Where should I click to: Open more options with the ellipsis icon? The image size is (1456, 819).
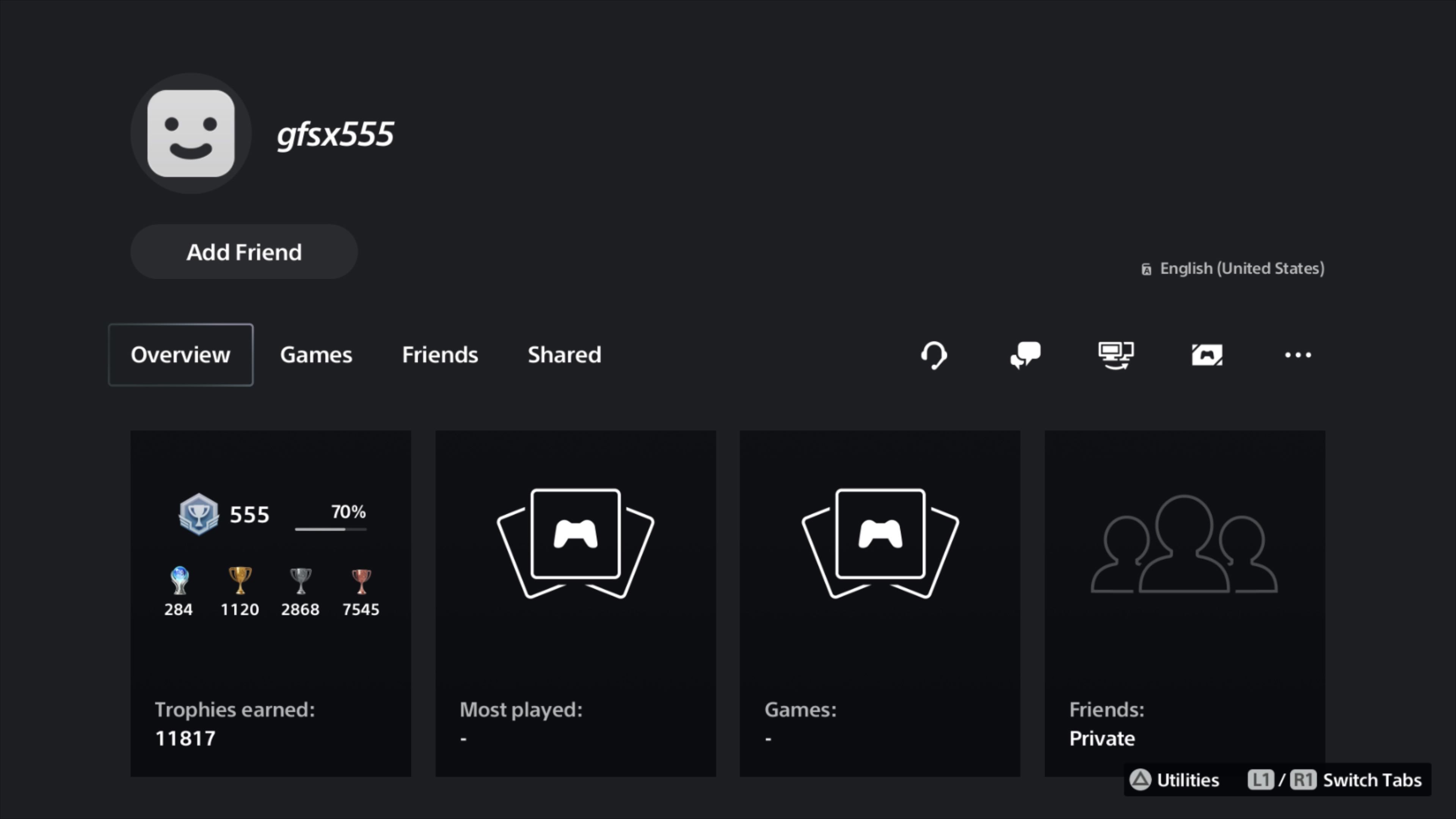click(1297, 355)
